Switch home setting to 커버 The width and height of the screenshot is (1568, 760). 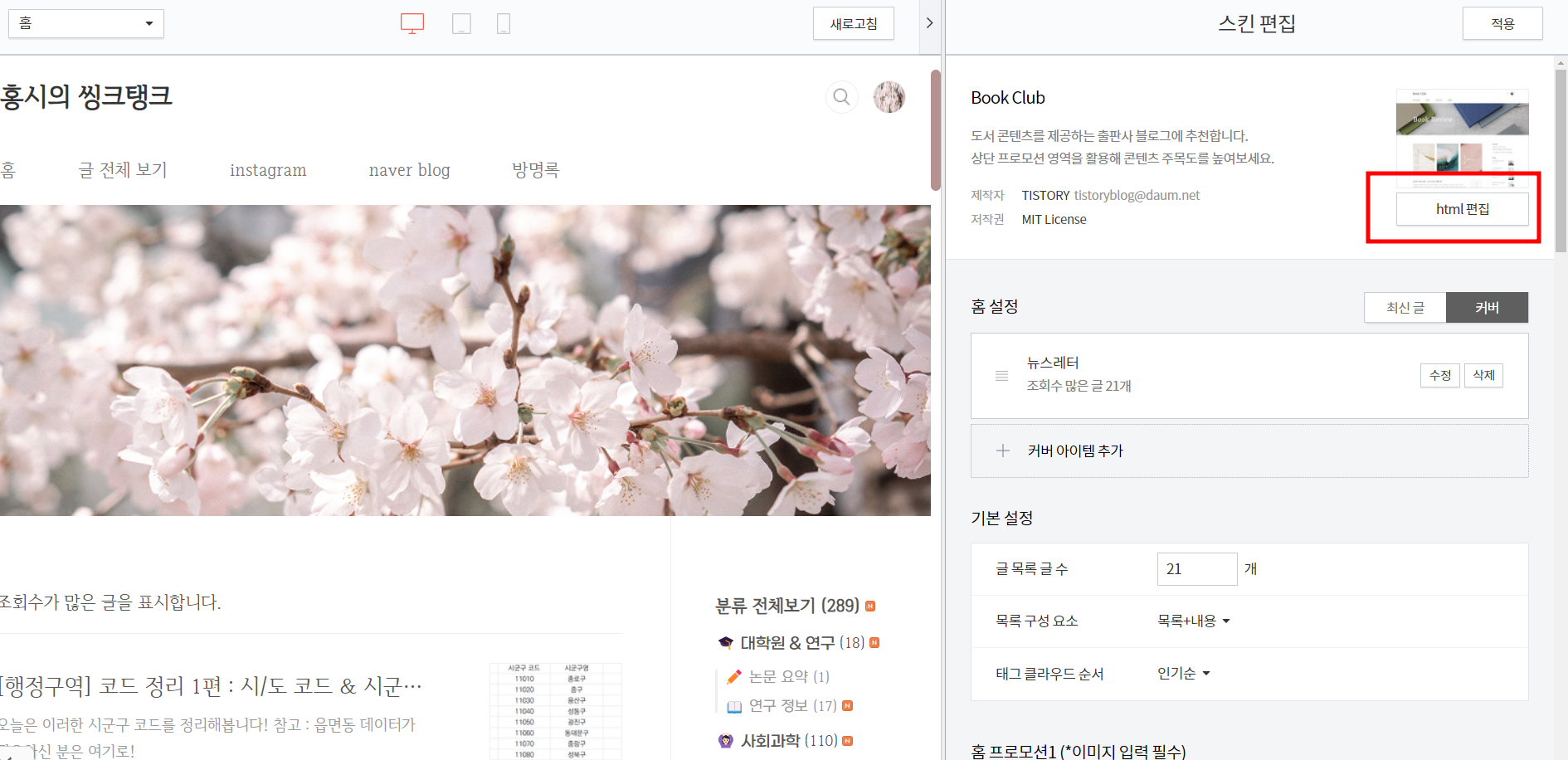[1487, 308]
